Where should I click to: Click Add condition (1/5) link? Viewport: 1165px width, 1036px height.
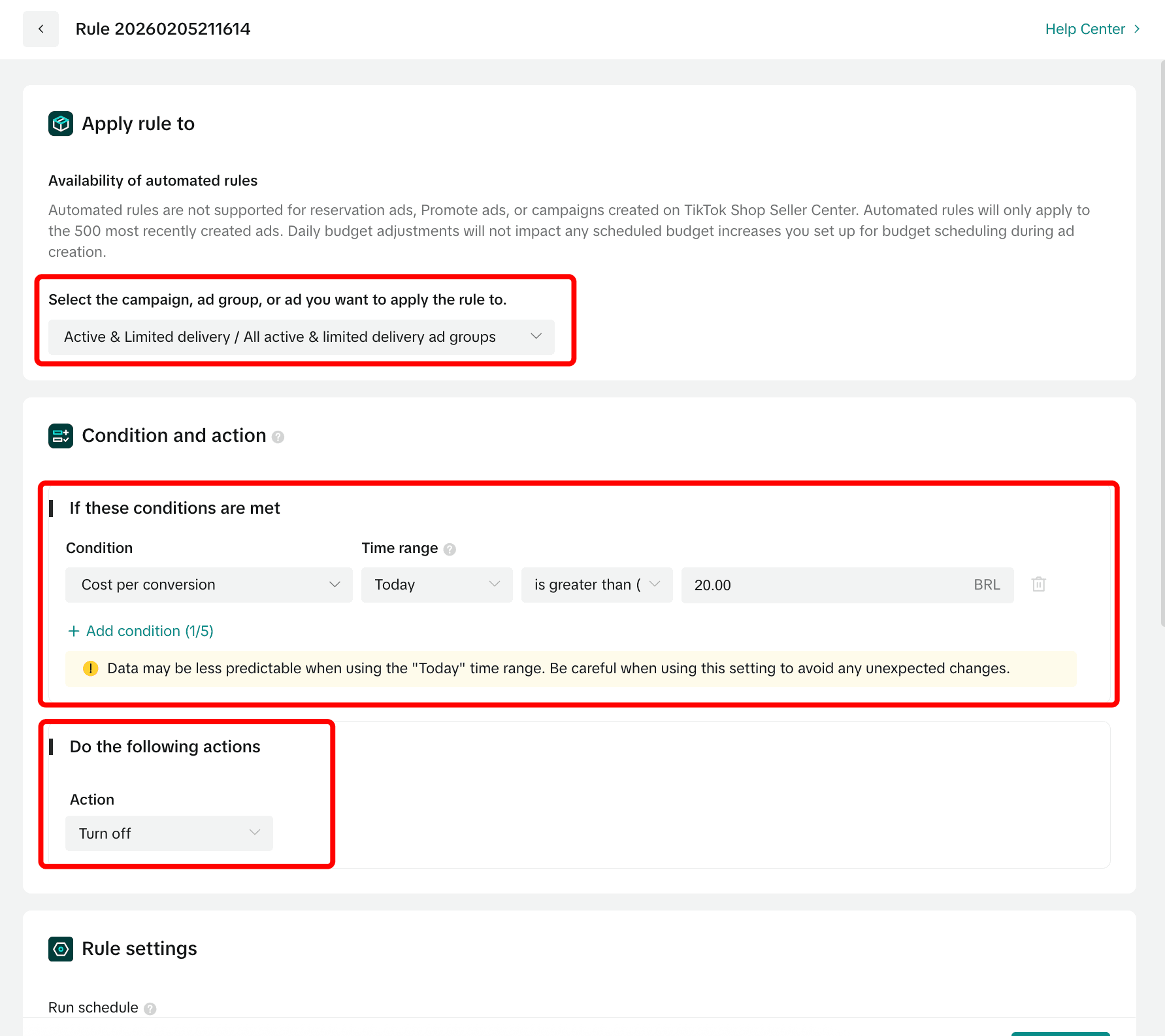coord(150,631)
